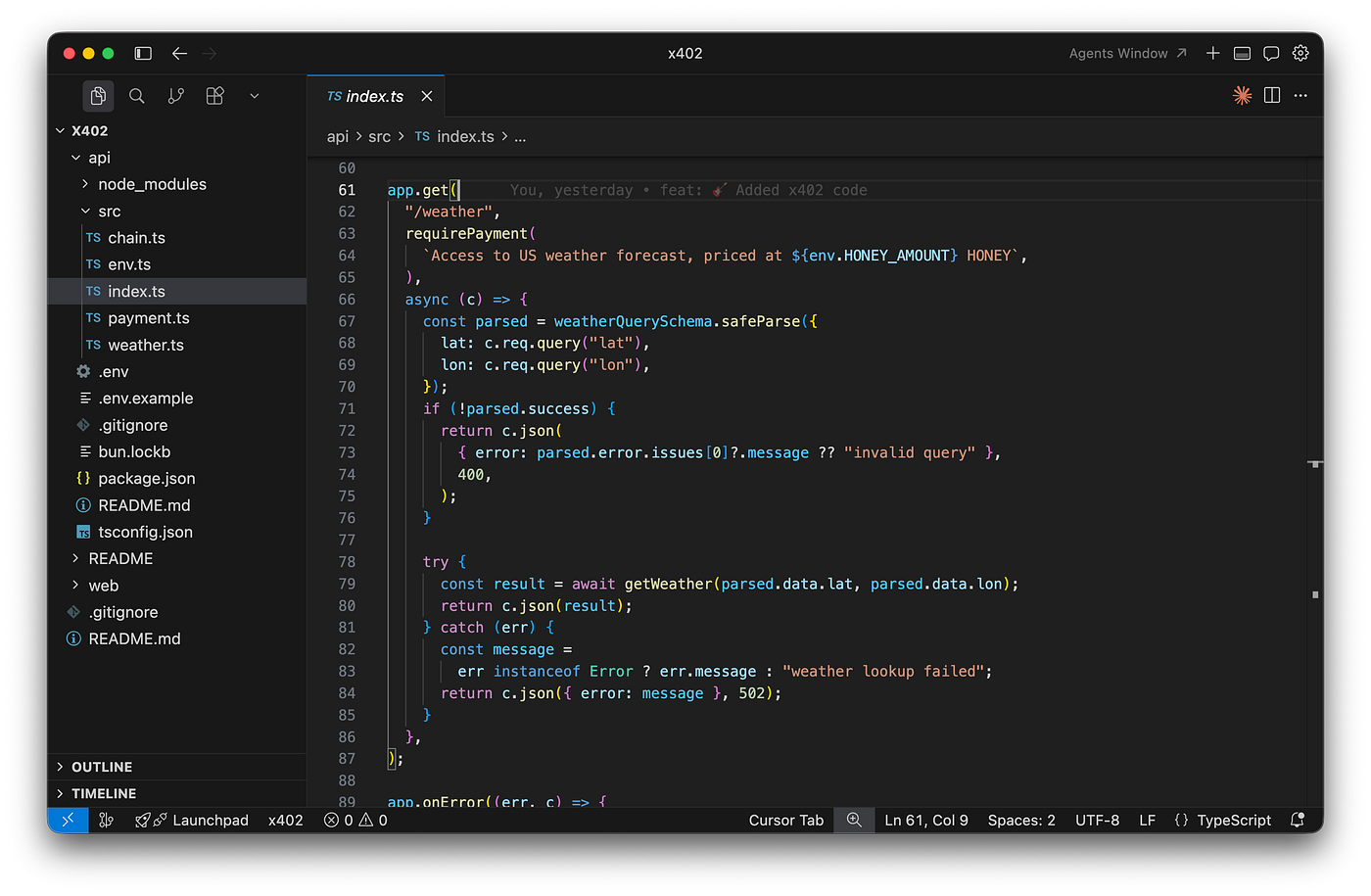Click the editor vertical scrollbar
1371x896 pixels.
pyautogui.click(x=1315, y=482)
